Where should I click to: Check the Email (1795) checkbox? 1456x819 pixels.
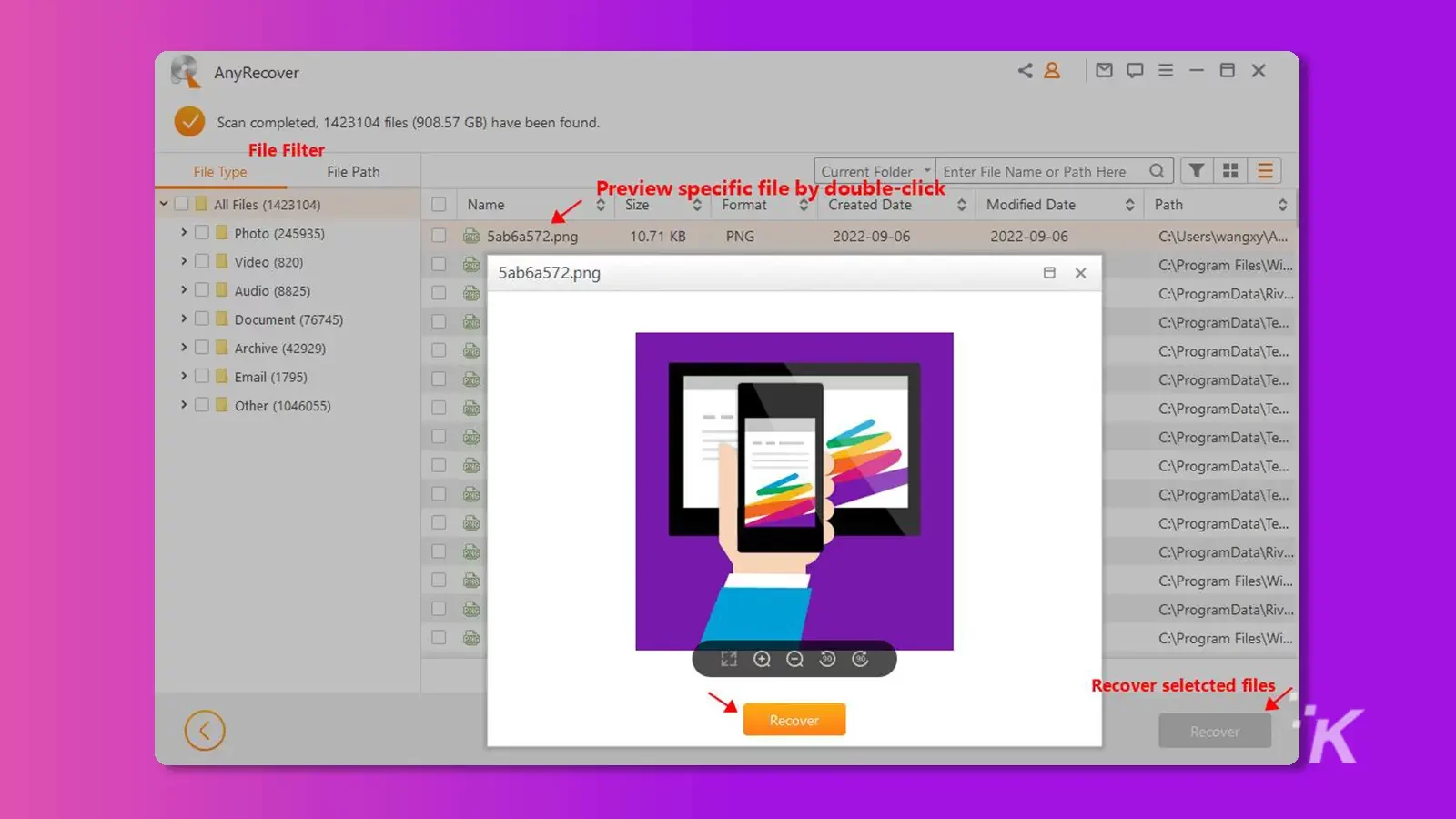click(x=202, y=377)
